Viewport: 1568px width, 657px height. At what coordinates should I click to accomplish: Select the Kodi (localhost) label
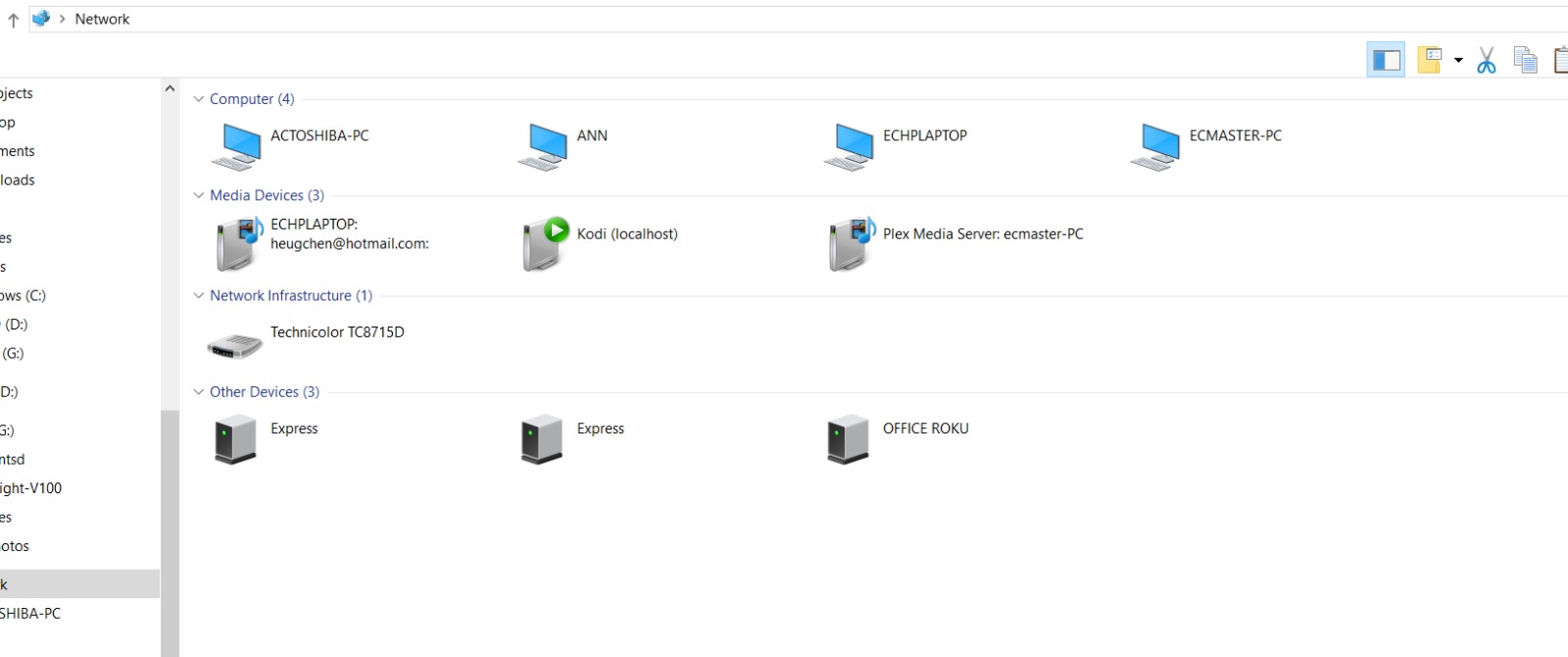click(627, 233)
